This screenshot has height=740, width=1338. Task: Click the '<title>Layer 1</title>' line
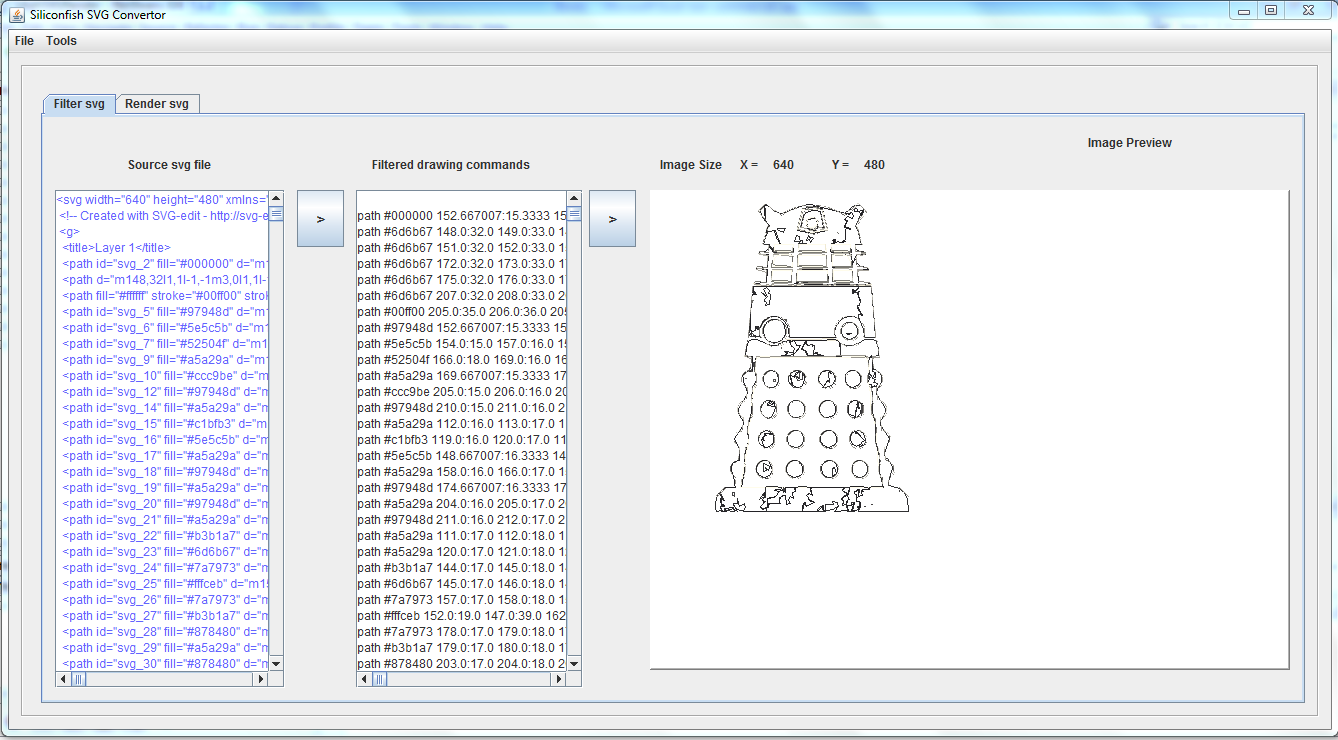click(117, 247)
